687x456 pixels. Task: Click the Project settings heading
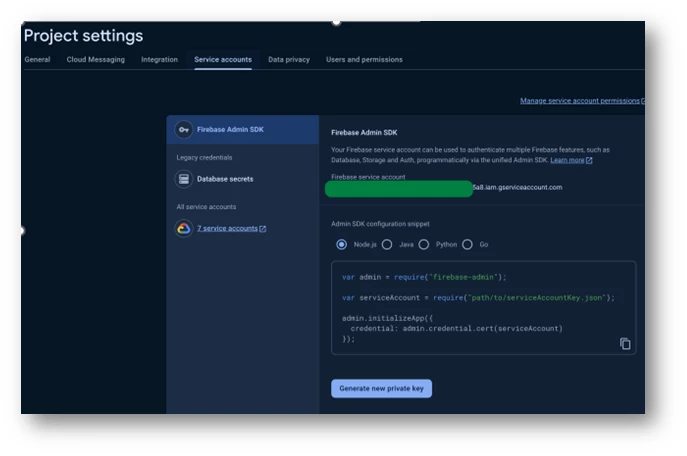point(83,35)
